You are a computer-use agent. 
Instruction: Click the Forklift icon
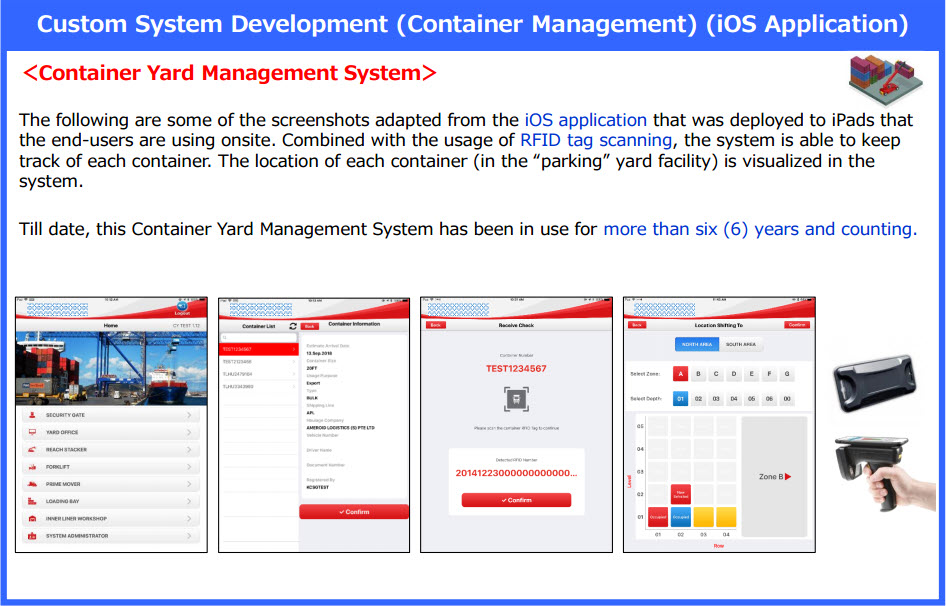coord(33,467)
